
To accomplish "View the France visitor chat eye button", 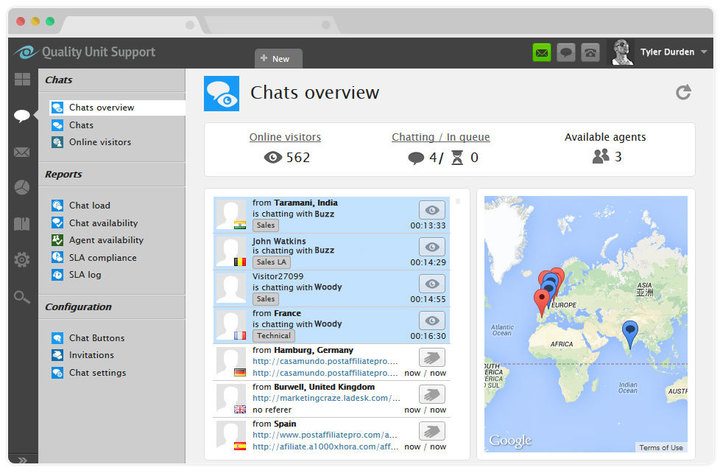I will 432,321.
